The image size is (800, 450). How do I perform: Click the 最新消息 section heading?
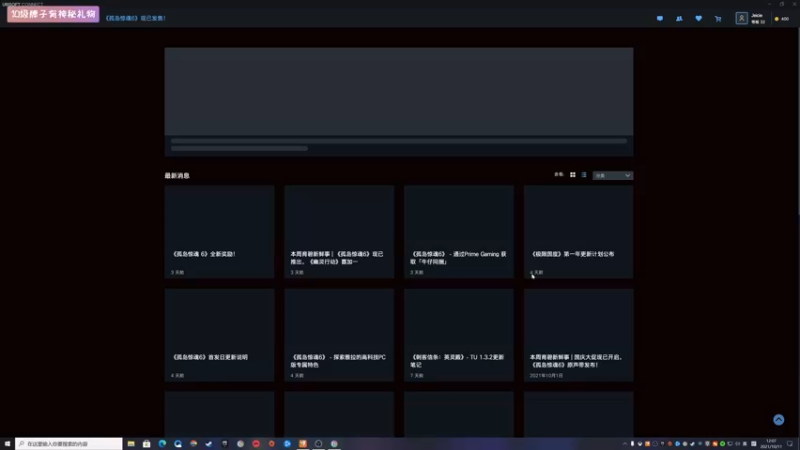pos(177,176)
